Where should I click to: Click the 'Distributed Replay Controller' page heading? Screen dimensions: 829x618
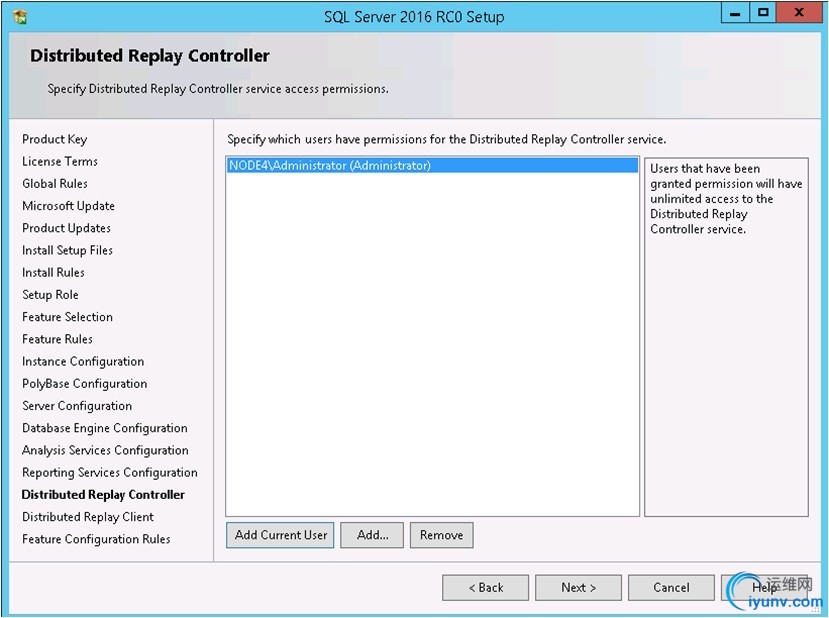click(x=150, y=56)
